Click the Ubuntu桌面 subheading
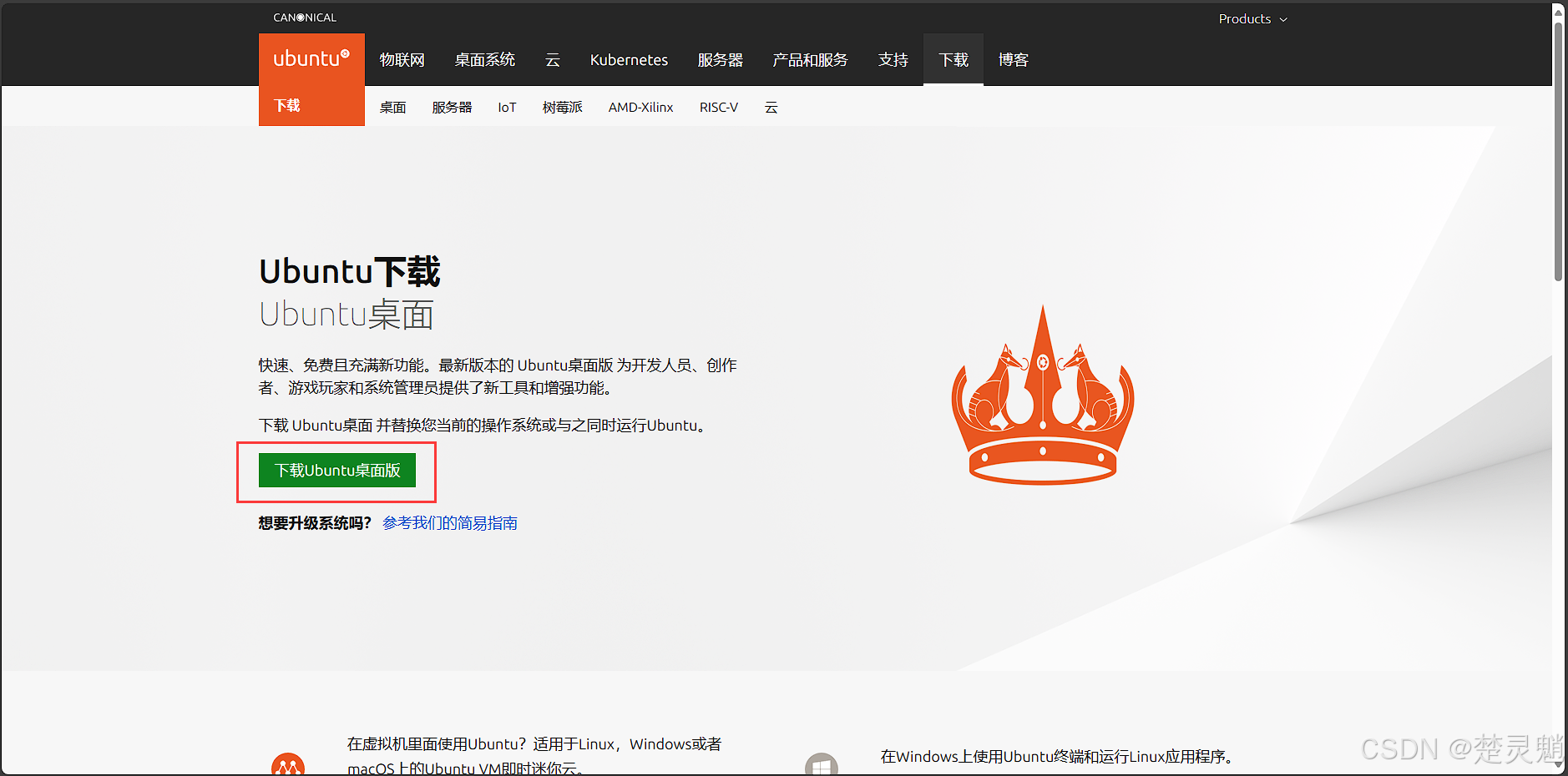 (346, 315)
